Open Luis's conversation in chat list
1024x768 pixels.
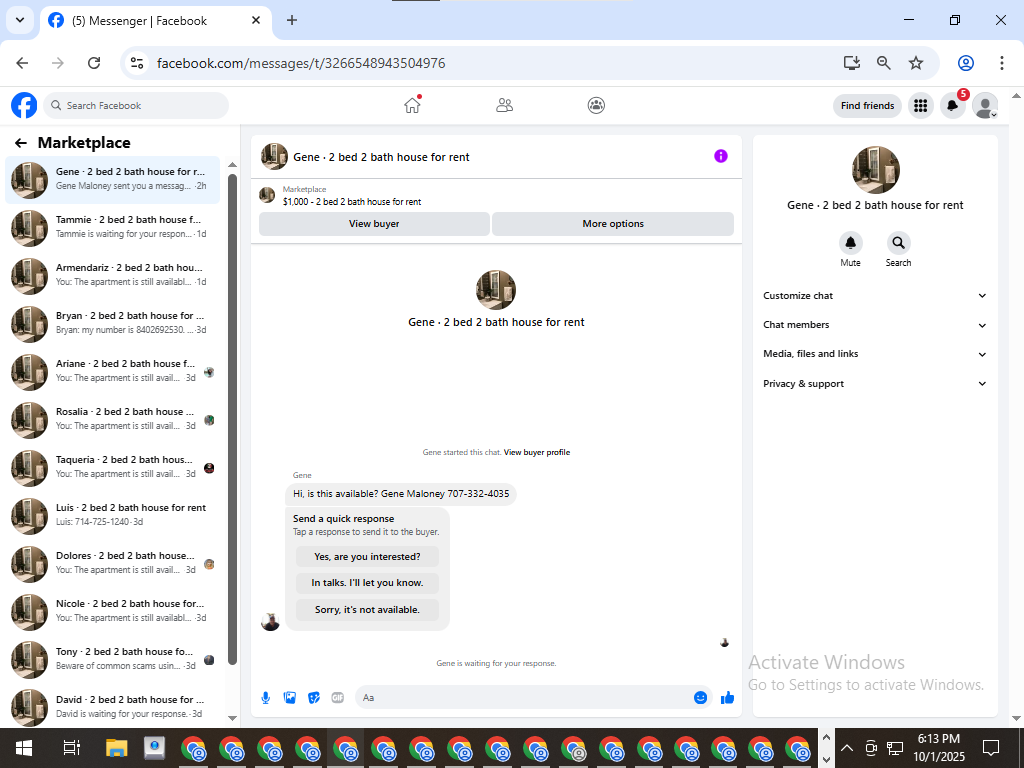[x=112, y=516]
